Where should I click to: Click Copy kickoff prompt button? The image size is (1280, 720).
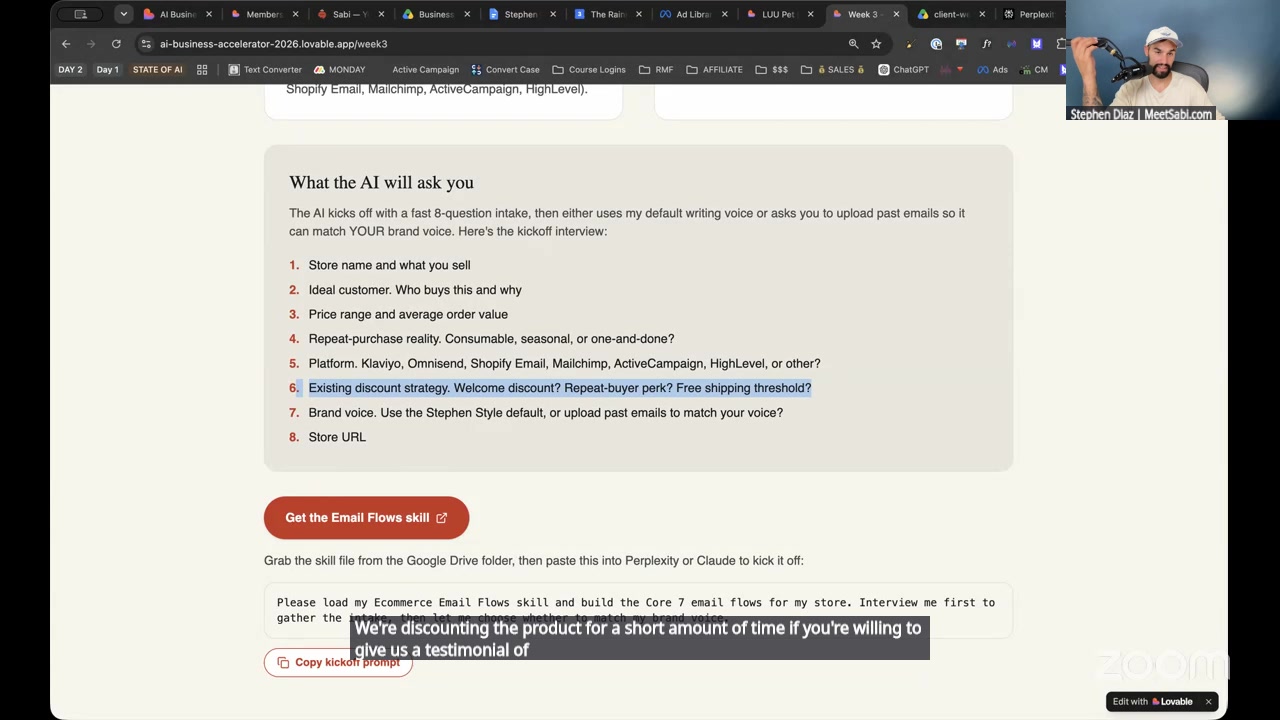coord(338,662)
